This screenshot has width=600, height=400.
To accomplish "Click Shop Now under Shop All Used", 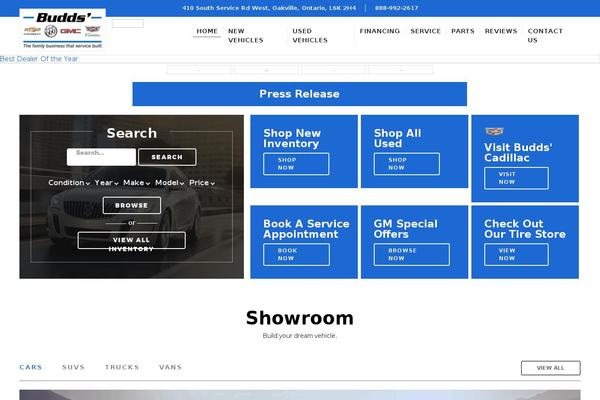I will 407,164.
